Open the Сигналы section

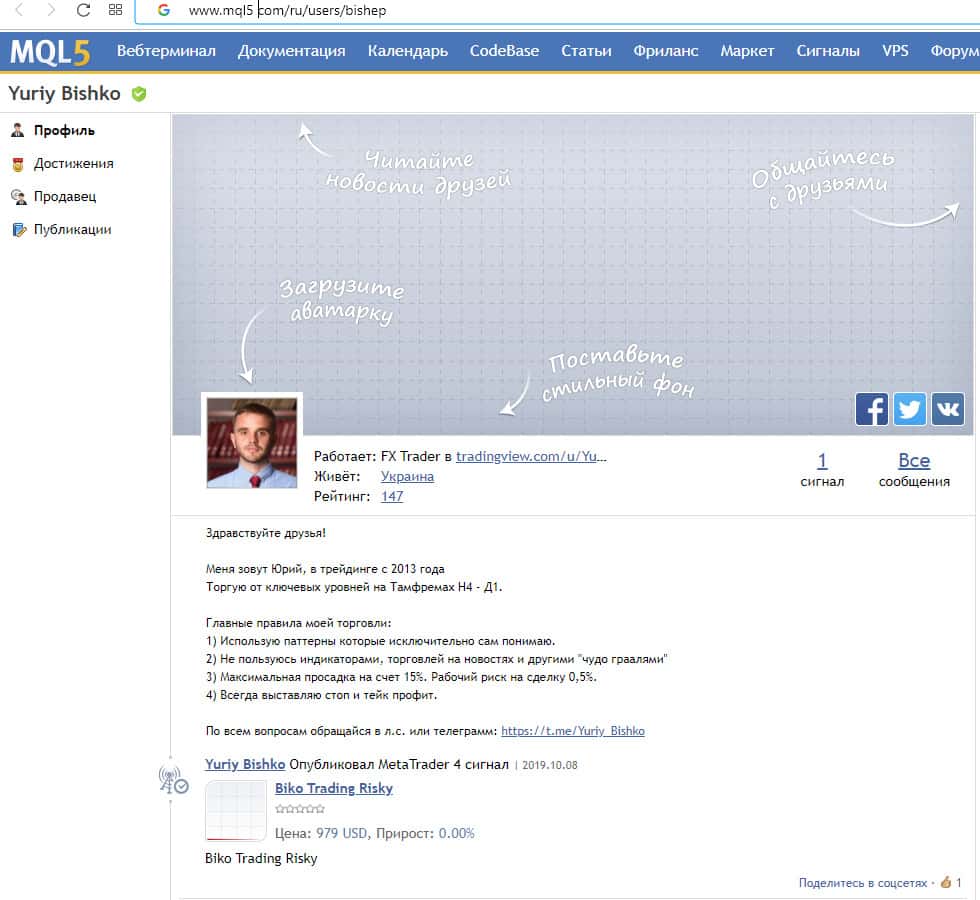[x=828, y=51]
